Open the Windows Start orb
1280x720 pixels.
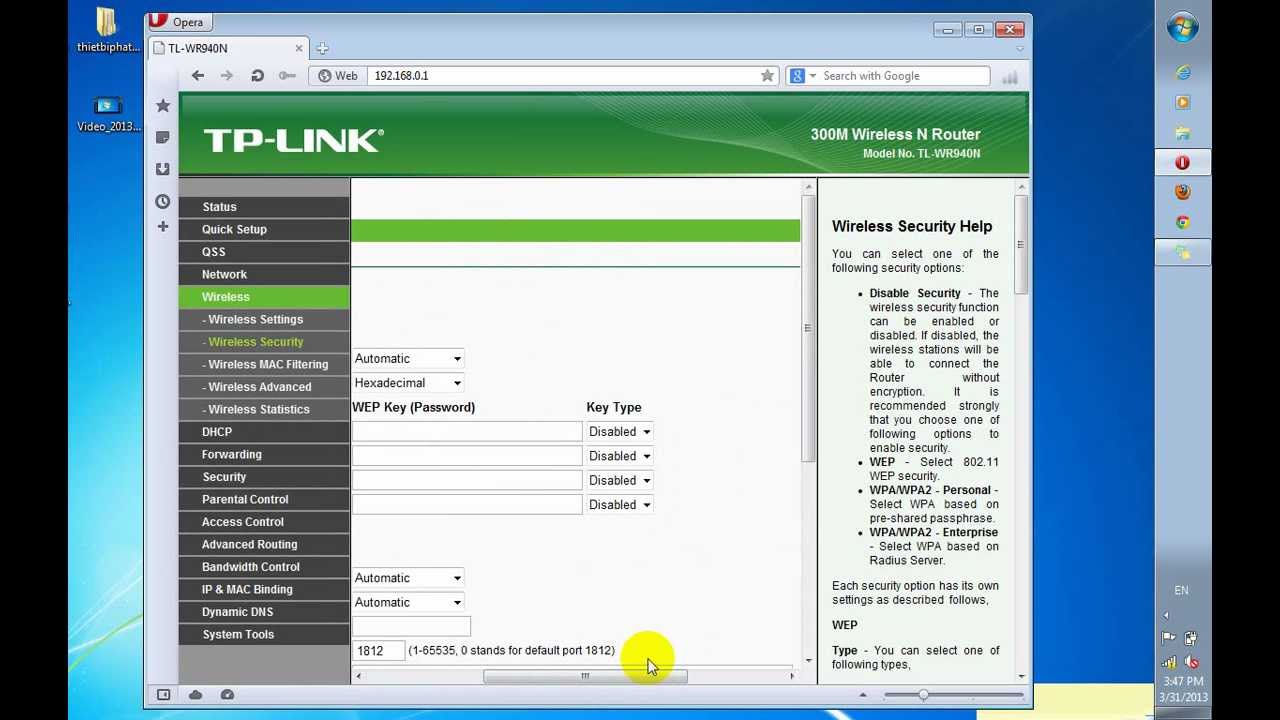tap(1183, 28)
